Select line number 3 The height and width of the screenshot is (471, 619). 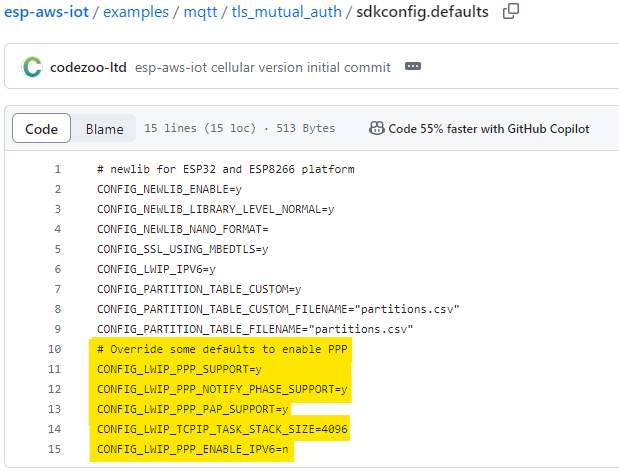tap(58, 209)
